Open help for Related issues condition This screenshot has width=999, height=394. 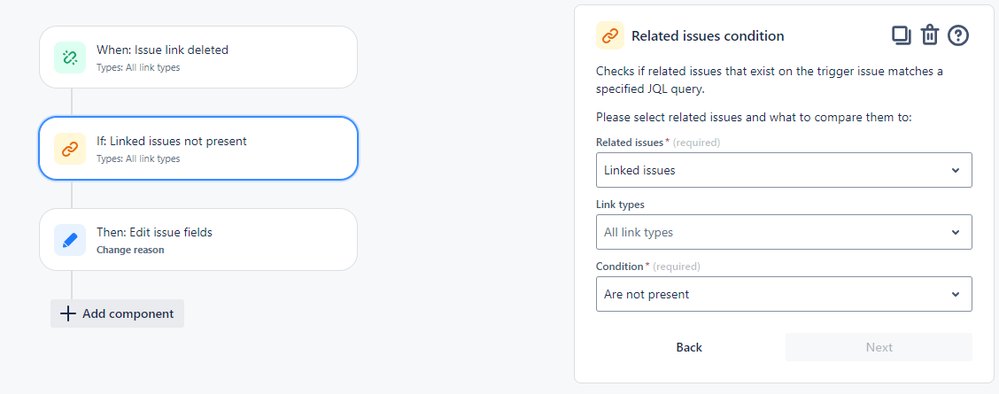958,36
